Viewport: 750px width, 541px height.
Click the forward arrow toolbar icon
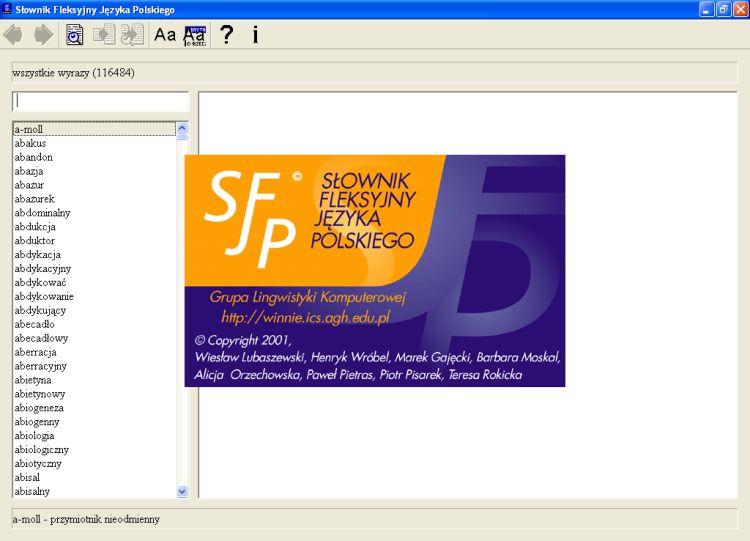[43, 34]
